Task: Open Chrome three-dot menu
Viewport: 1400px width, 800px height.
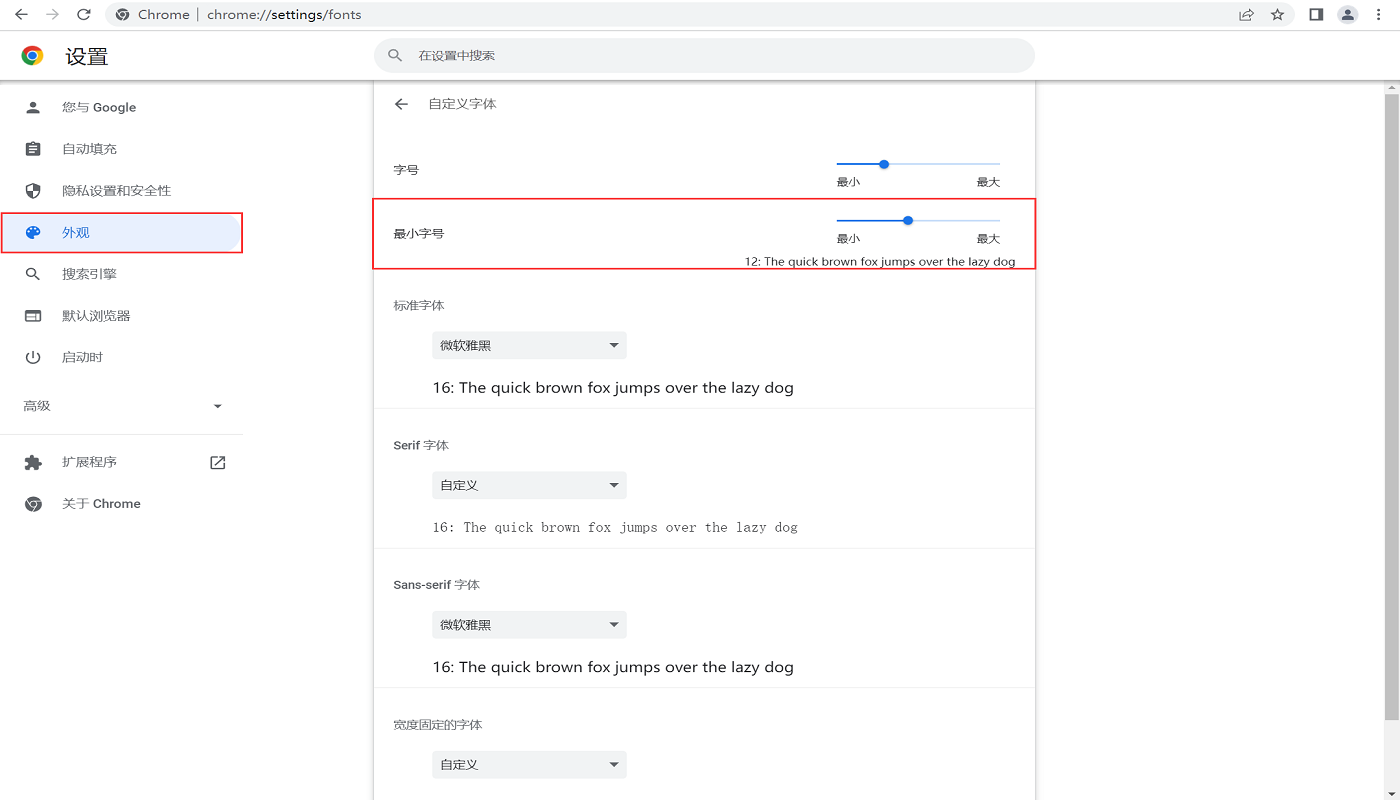Action: coord(1379,15)
